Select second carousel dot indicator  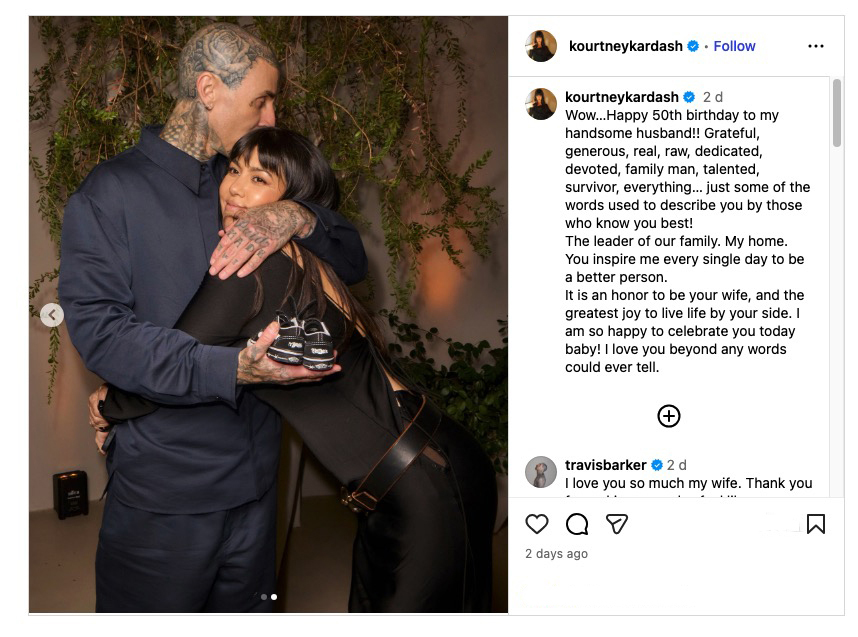(x=274, y=597)
